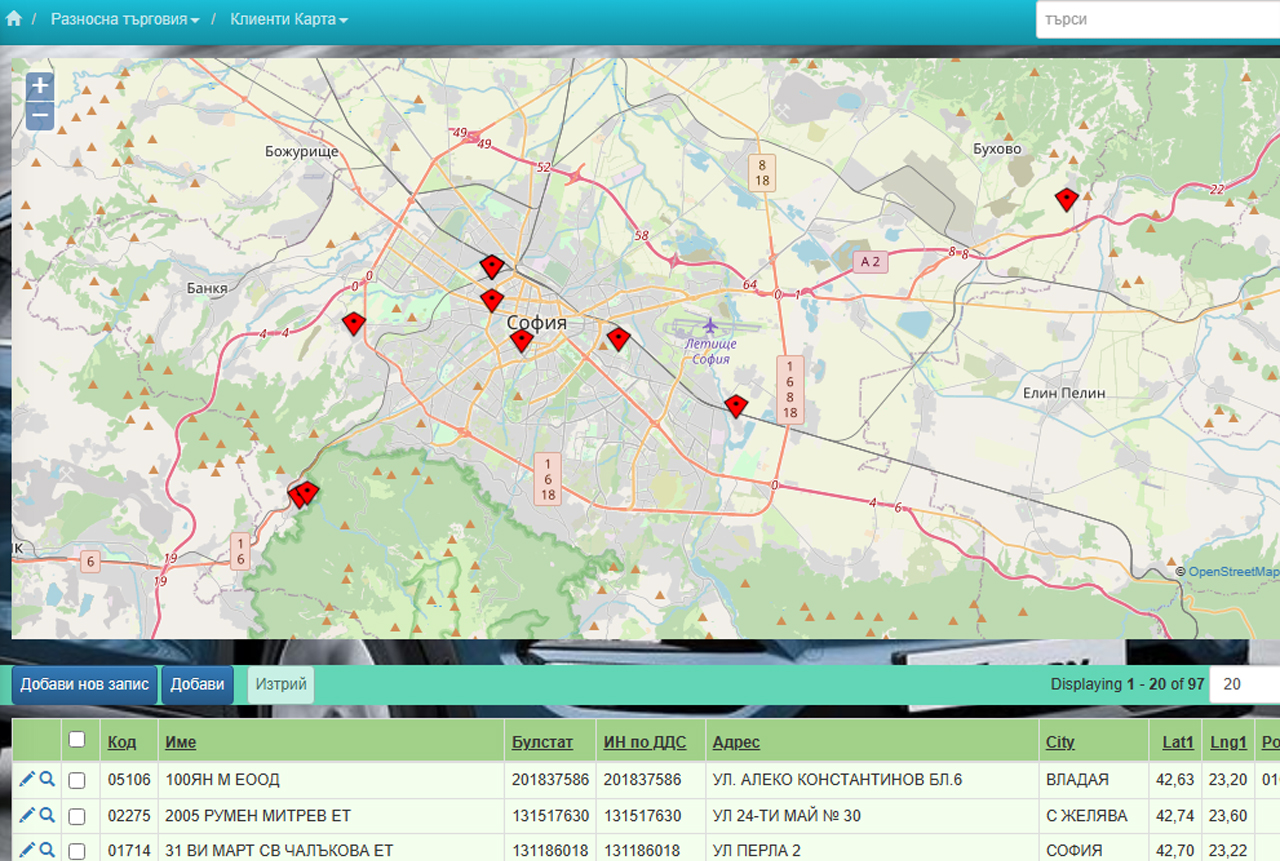This screenshot has width=1280, height=861.
Task: Toggle the select-all checkbox in table header
Action: pos(77,740)
